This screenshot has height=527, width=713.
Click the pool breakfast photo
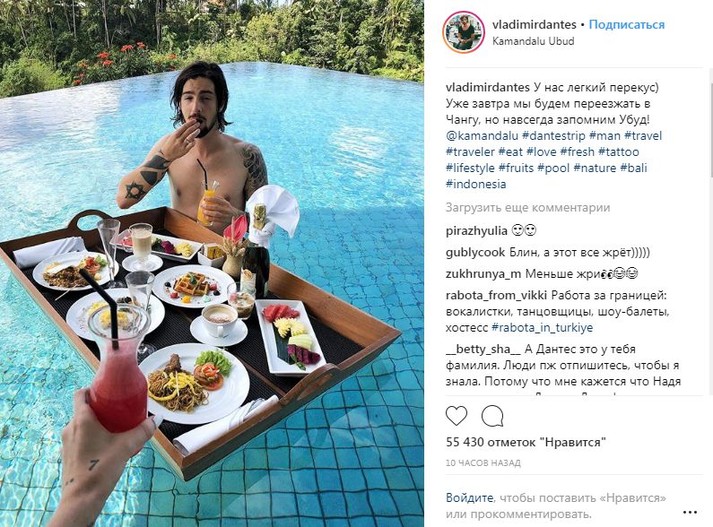[212, 264]
